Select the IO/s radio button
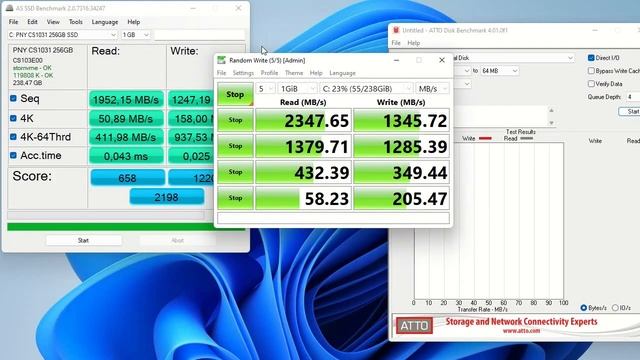The image size is (640, 360). (615, 308)
